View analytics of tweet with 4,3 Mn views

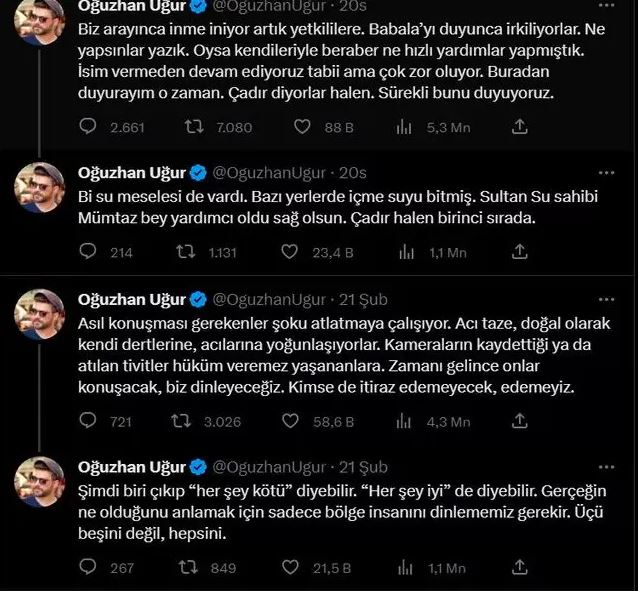tap(406, 422)
